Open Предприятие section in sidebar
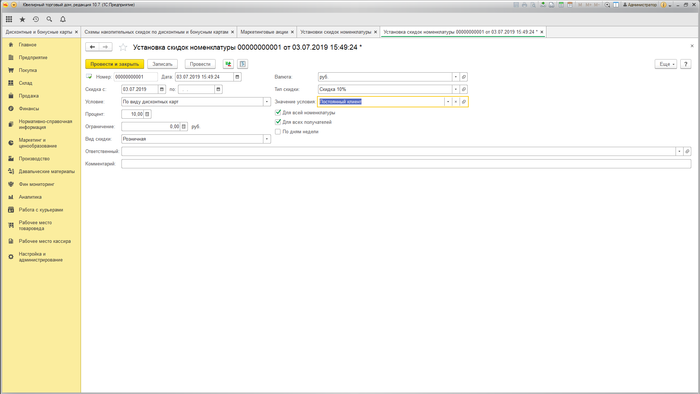 click(33, 58)
